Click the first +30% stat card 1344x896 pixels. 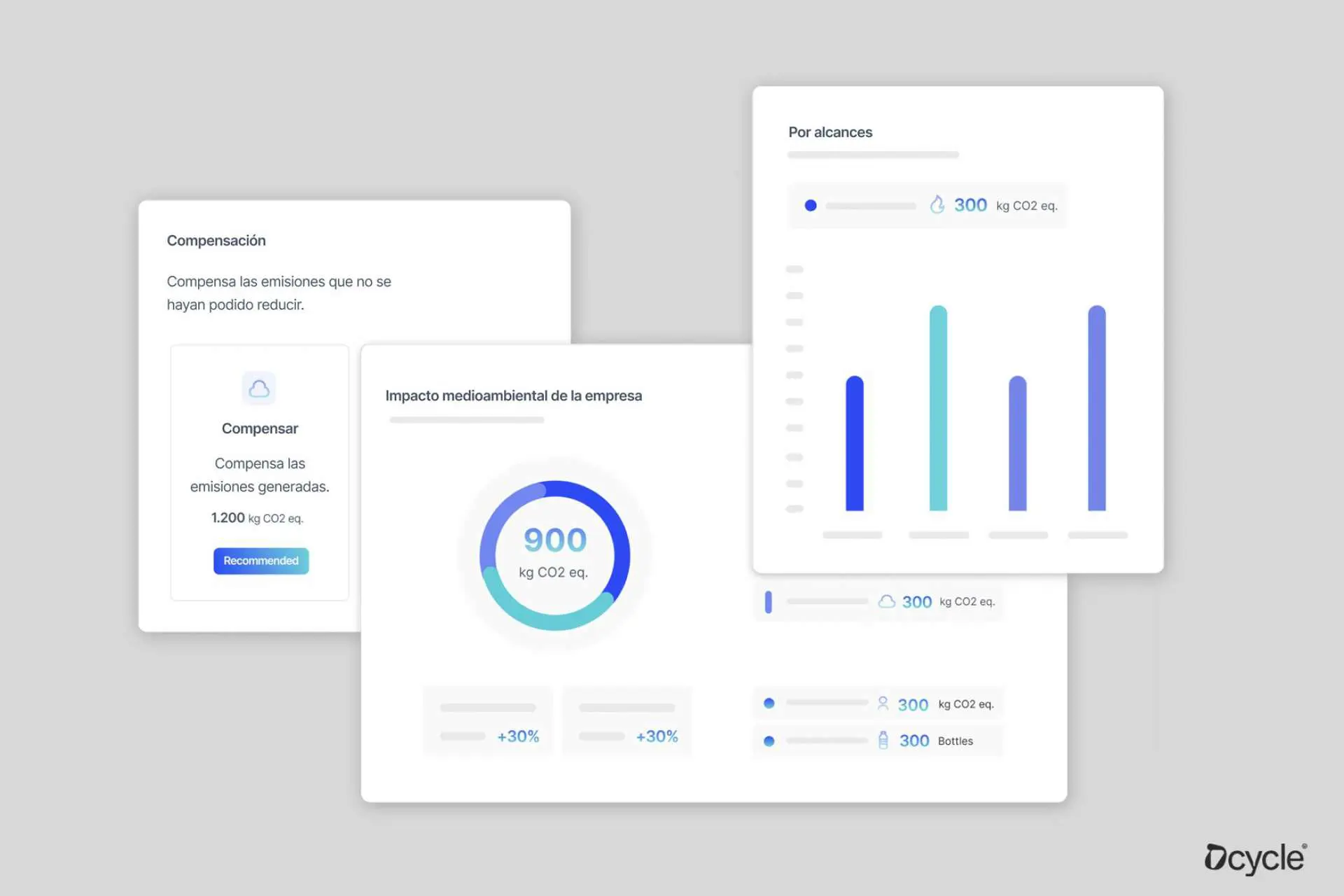[488, 722]
